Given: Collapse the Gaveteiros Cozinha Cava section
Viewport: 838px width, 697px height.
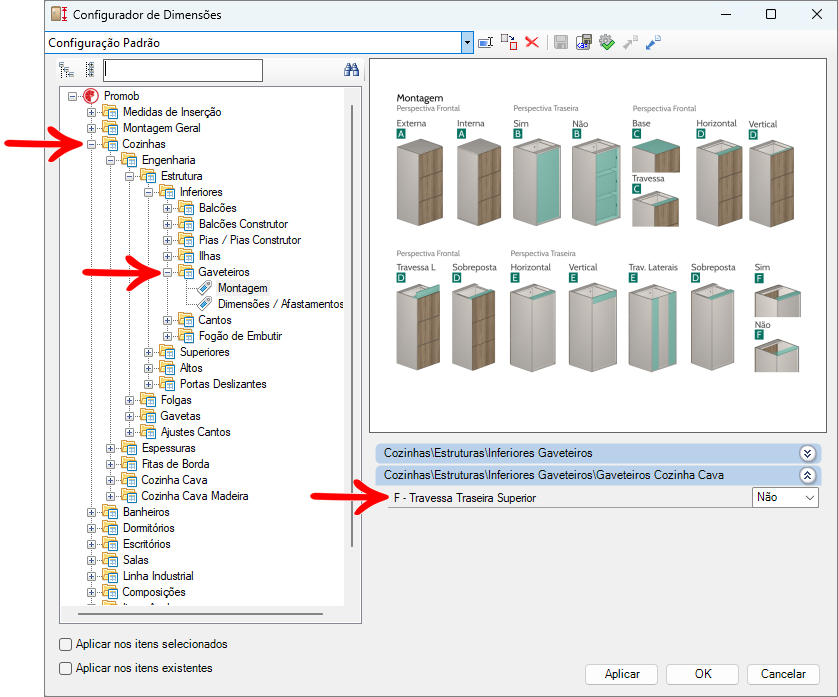Looking at the screenshot, I should [806, 476].
